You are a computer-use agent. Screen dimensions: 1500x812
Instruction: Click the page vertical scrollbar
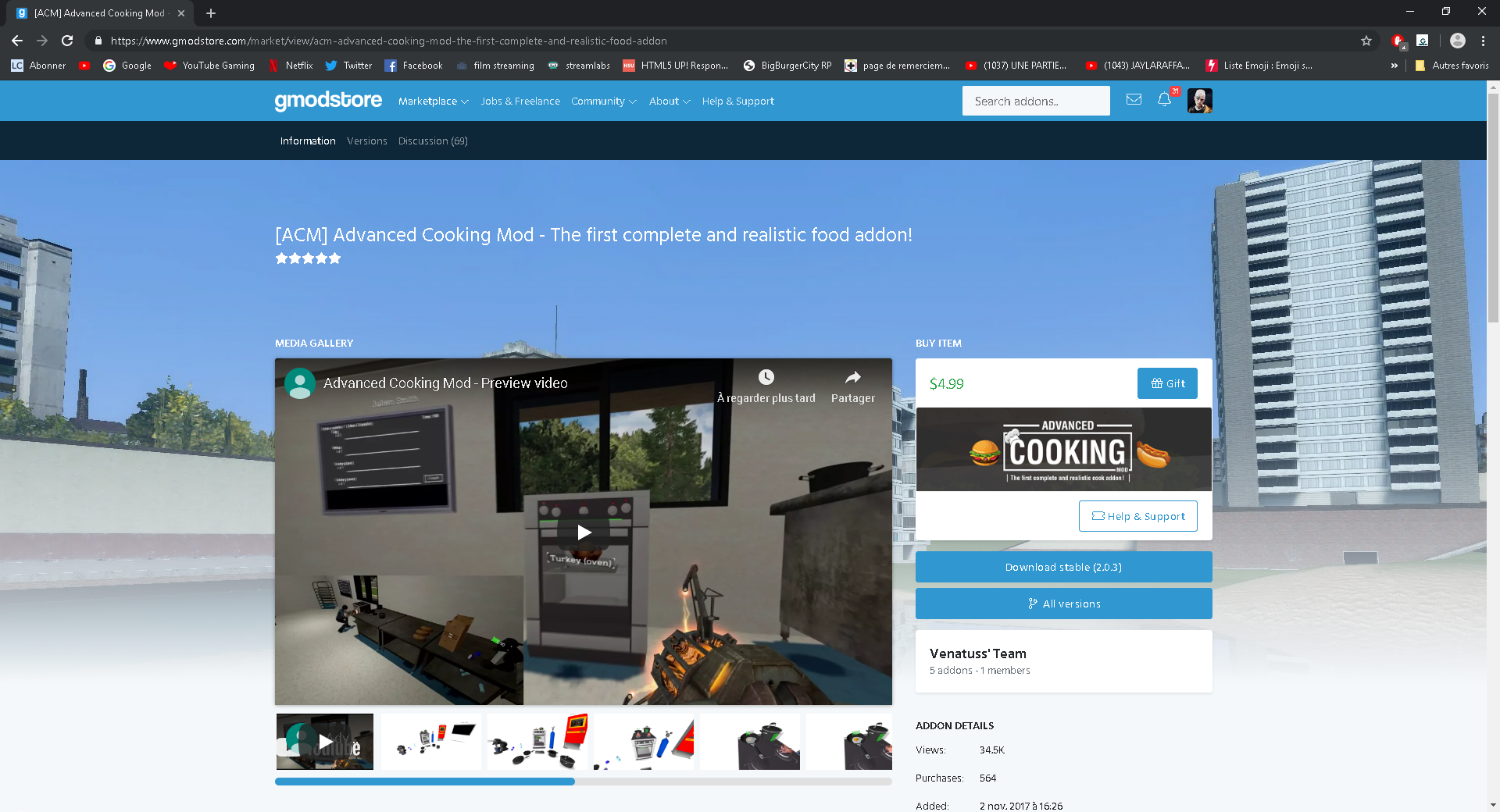[x=1493, y=207]
